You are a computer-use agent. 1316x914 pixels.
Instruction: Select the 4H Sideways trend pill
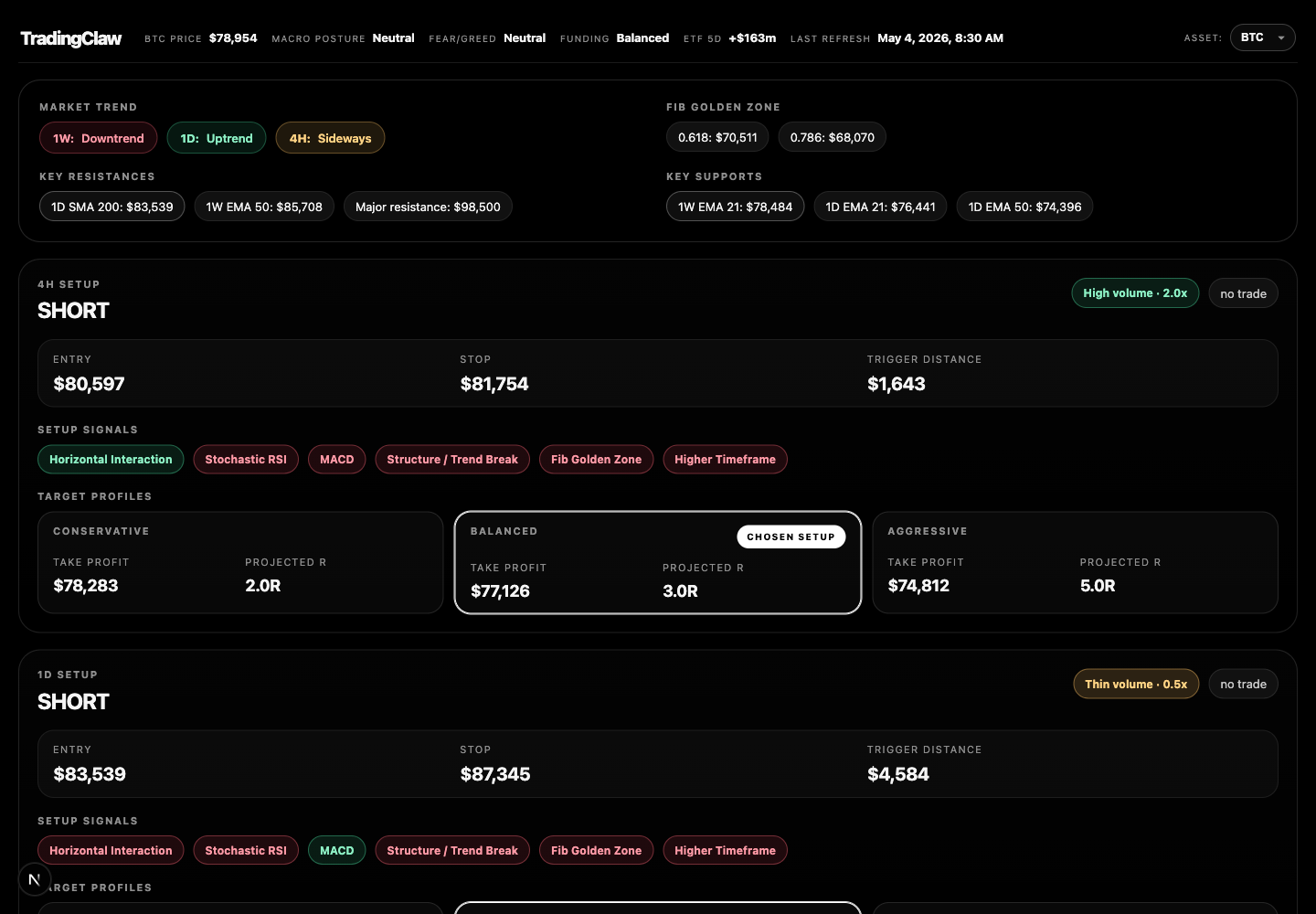click(x=330, y=138)
